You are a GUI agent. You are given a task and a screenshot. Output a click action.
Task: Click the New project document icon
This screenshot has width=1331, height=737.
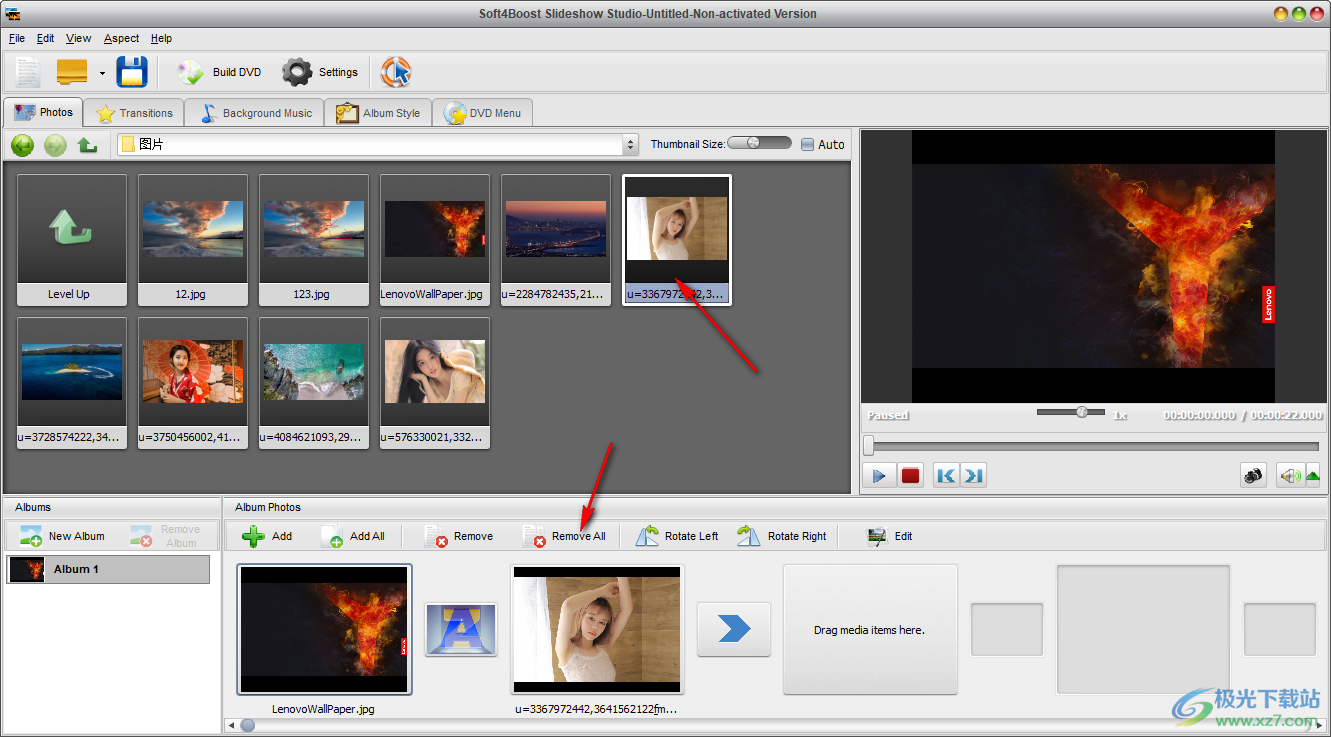pos(28,72)
